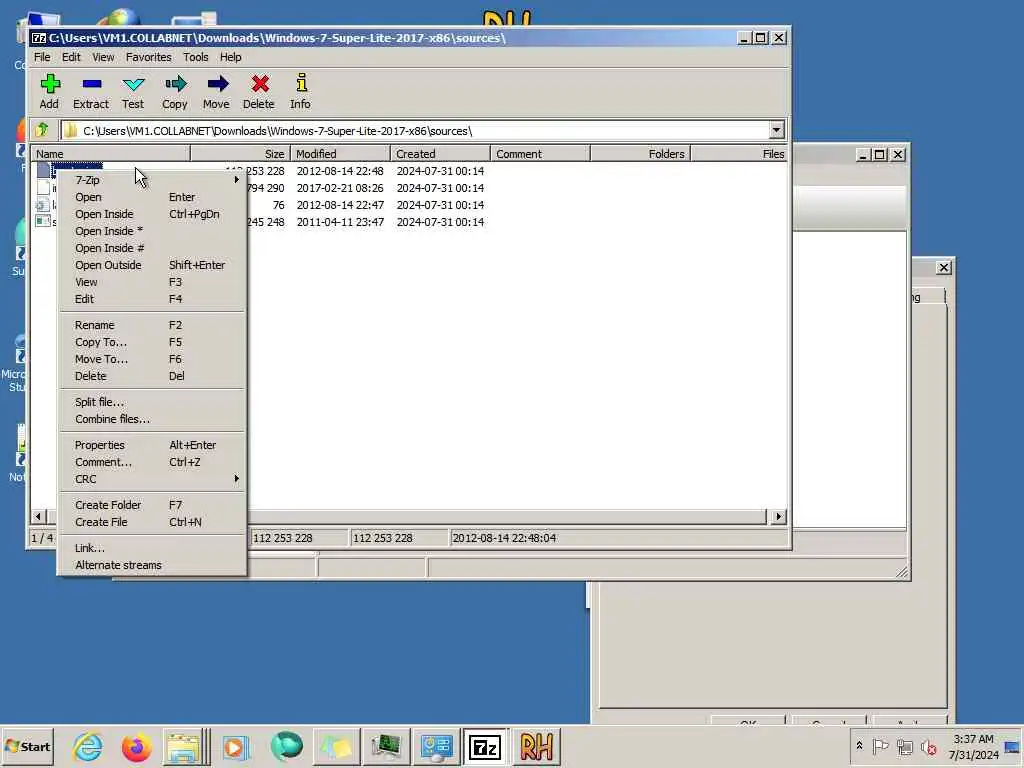Go up one folder level
The height and width of the screenshot is (768, 1024).
tap(42, 130)
